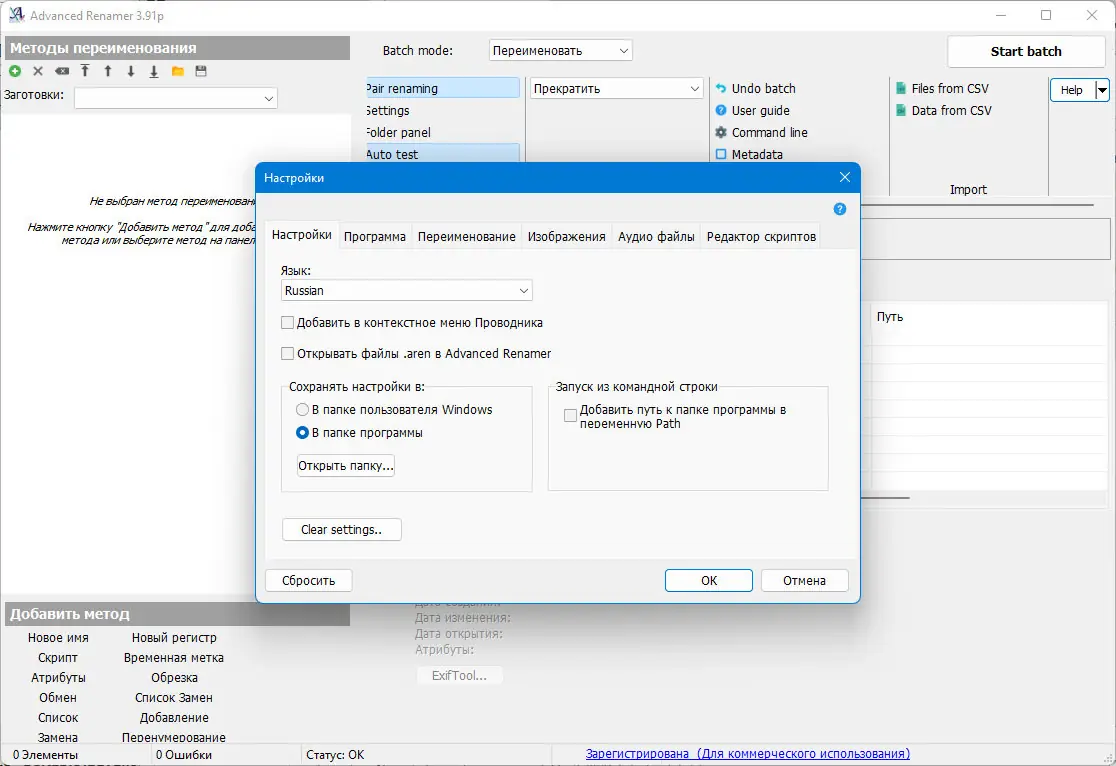Click the clear all methods icon
The height and width of the screenshot is (766, 1116).
[x=62, y=71]
